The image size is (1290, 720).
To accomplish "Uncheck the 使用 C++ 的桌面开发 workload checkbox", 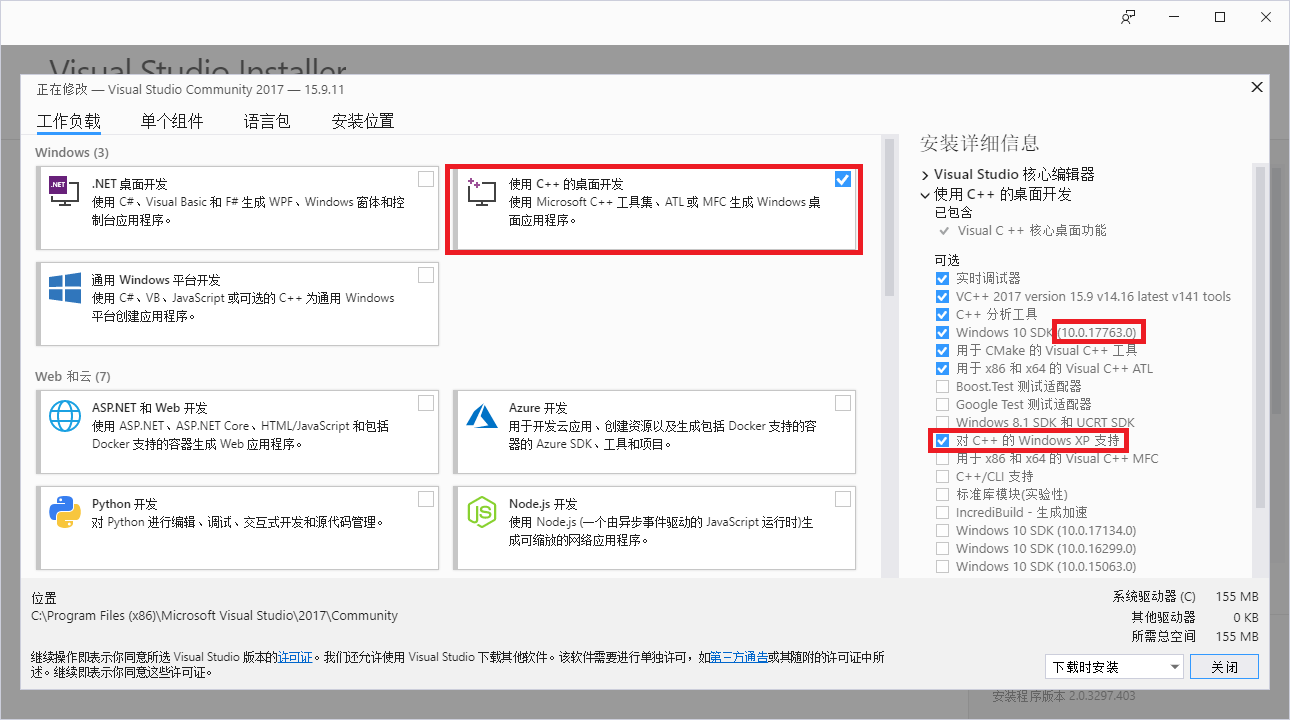I will [843, 179].
